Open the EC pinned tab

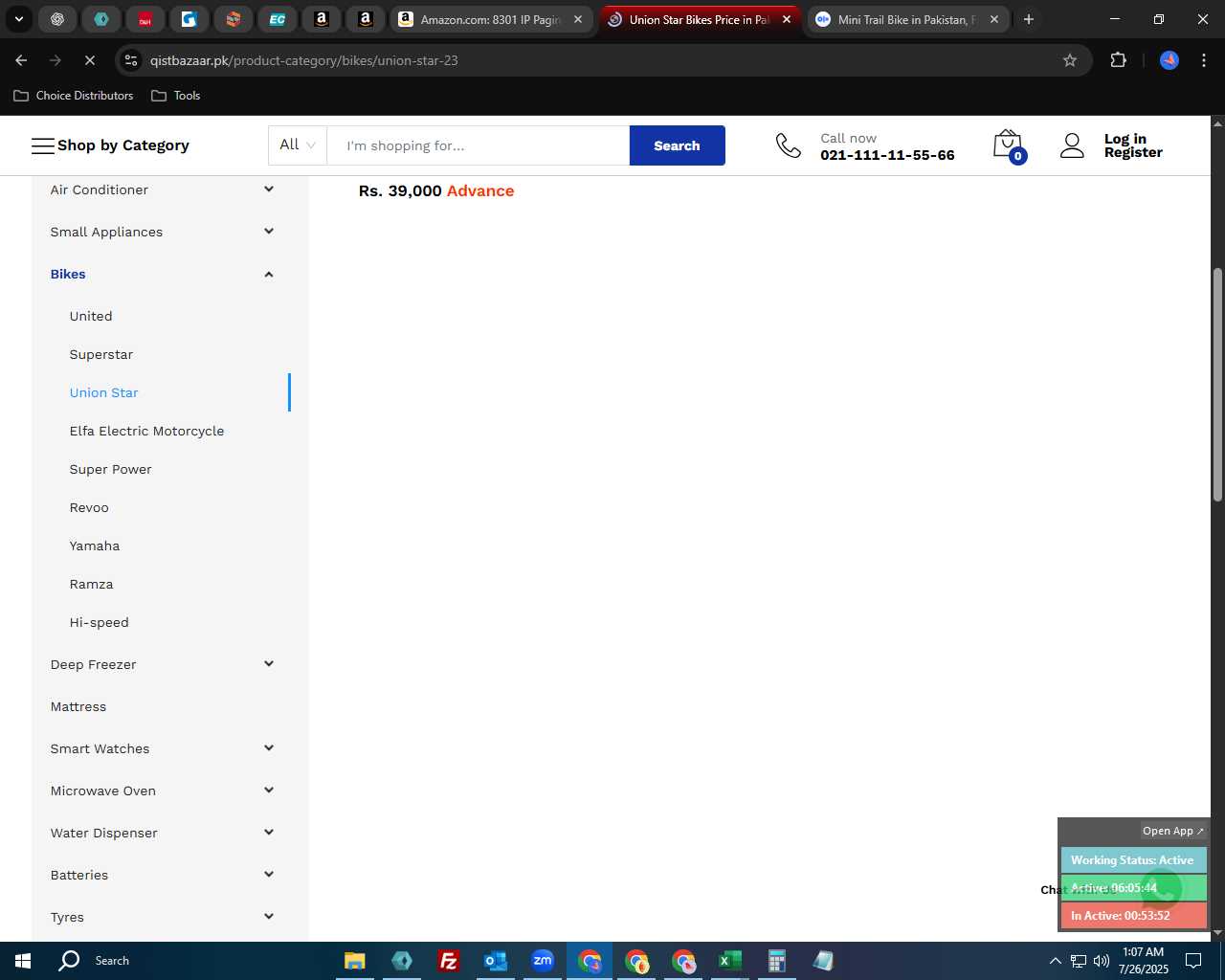pos(278,19)
